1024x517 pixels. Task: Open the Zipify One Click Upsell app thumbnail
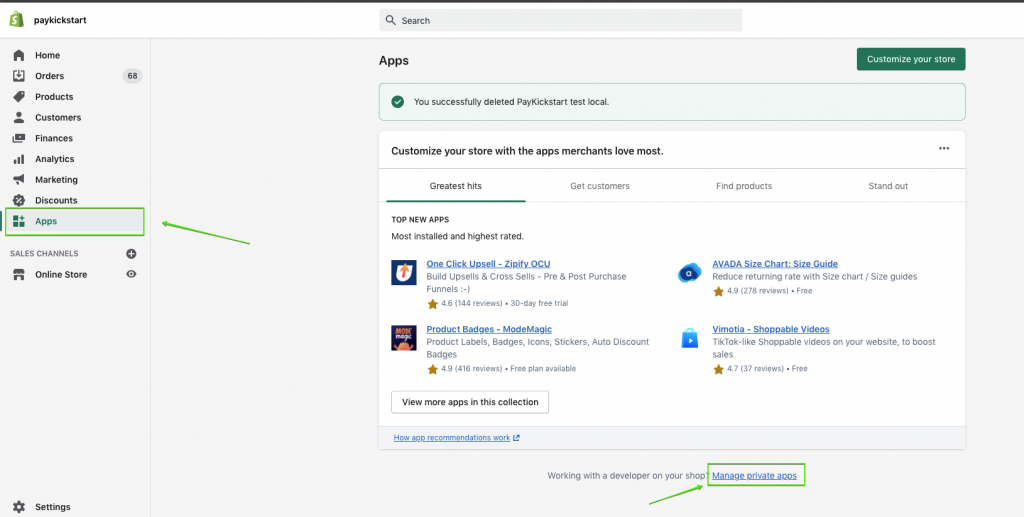404,272
